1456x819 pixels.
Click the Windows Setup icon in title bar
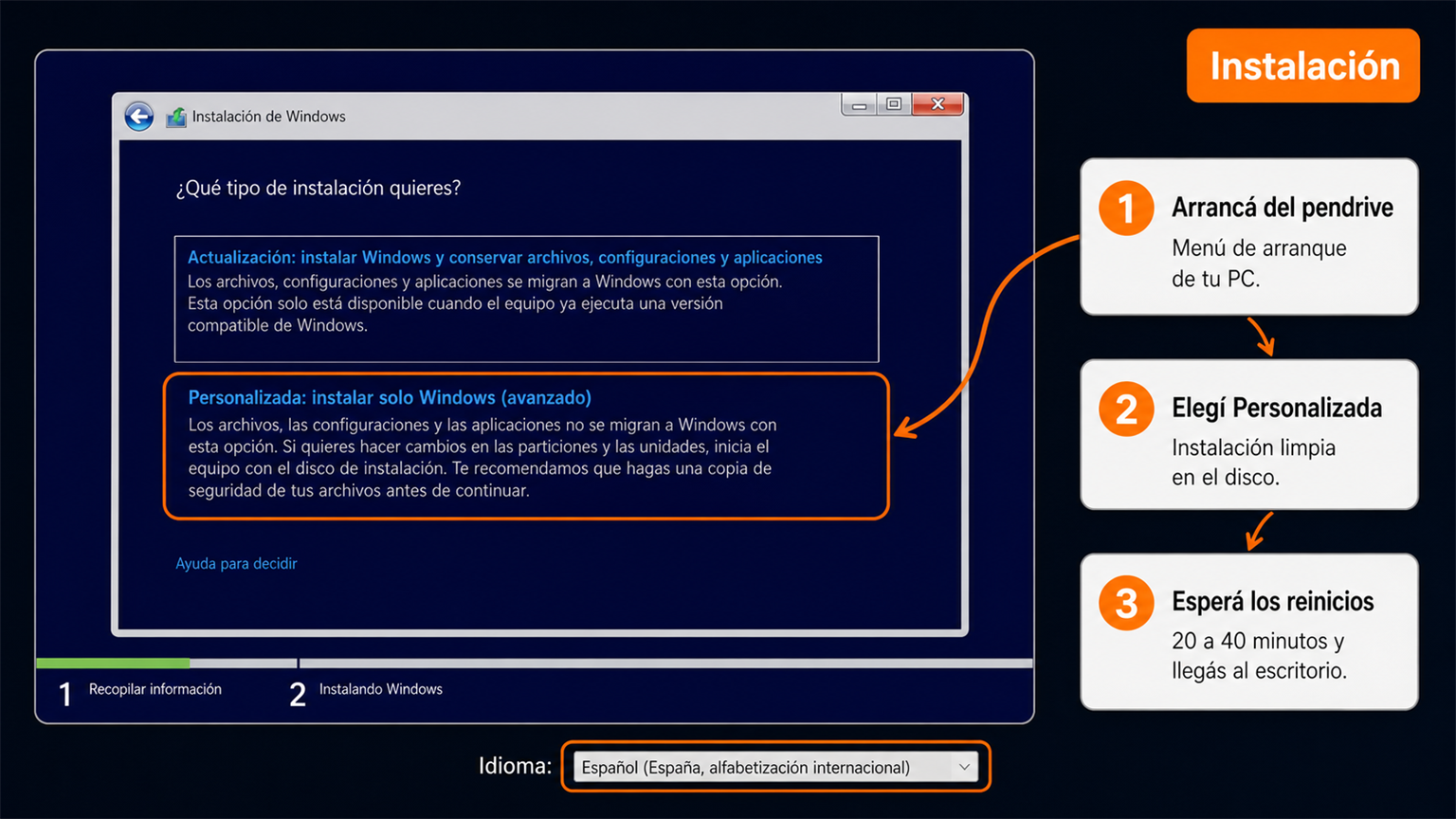click(176, 117)
